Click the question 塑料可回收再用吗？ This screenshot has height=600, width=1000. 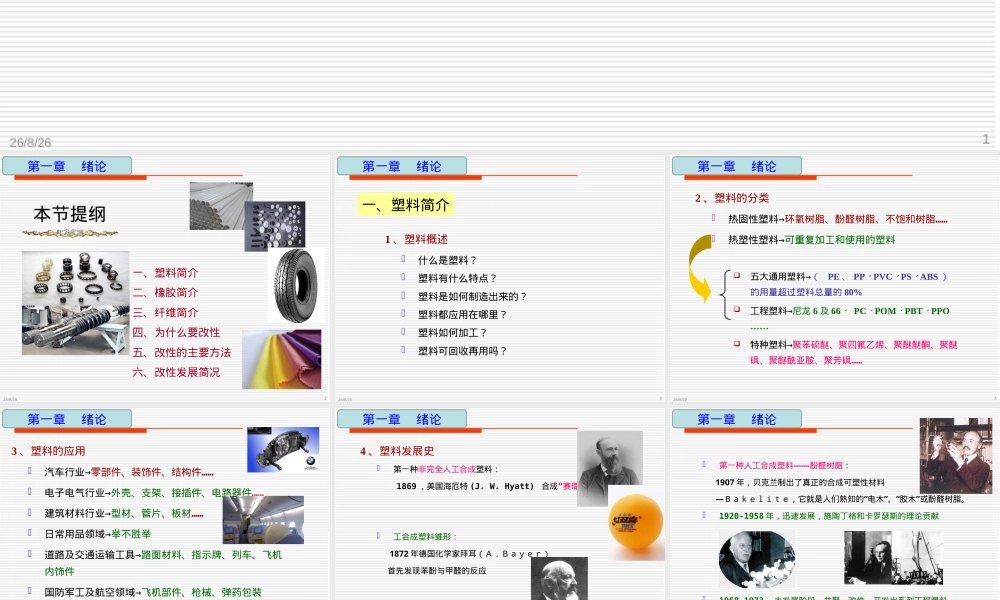[x=463, y=351]
